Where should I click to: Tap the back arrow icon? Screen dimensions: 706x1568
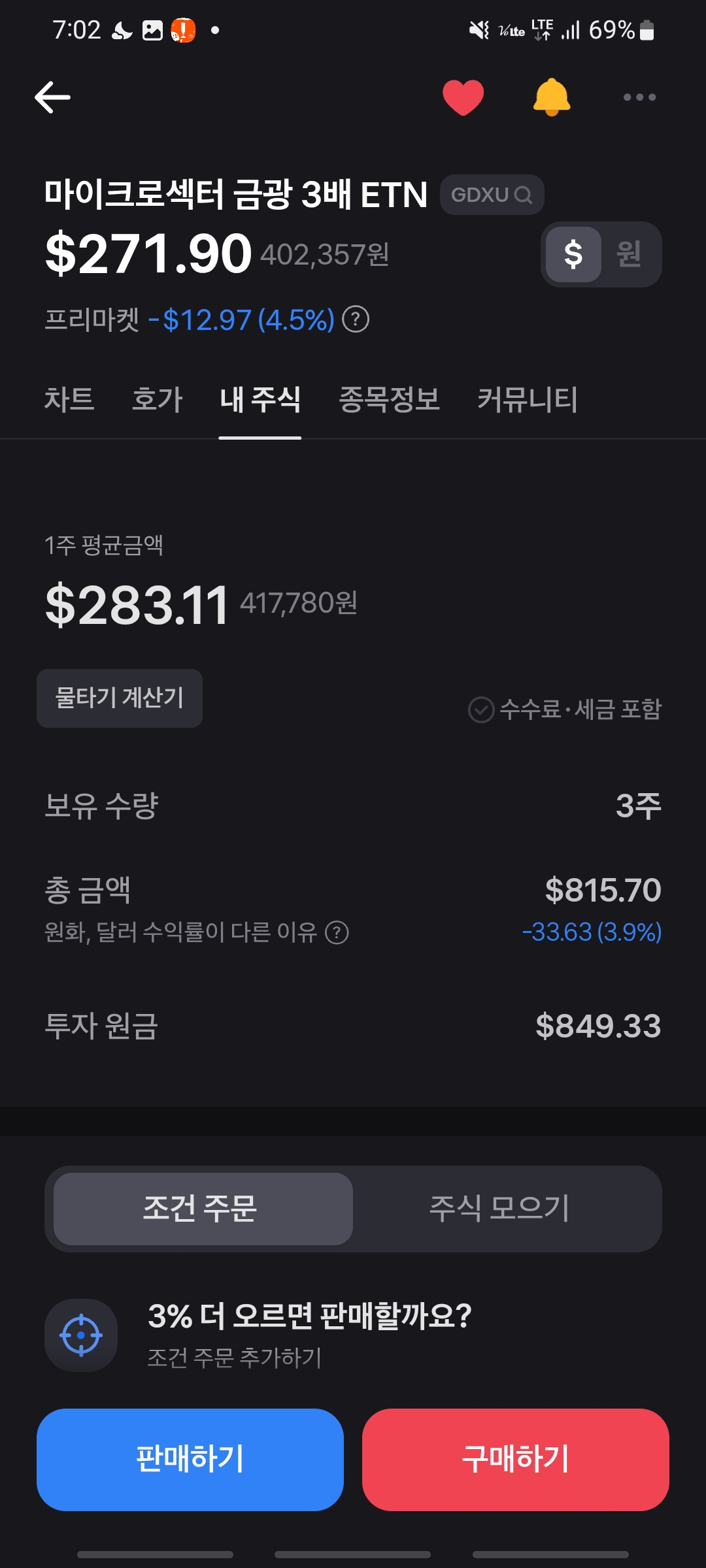(52, 97)
